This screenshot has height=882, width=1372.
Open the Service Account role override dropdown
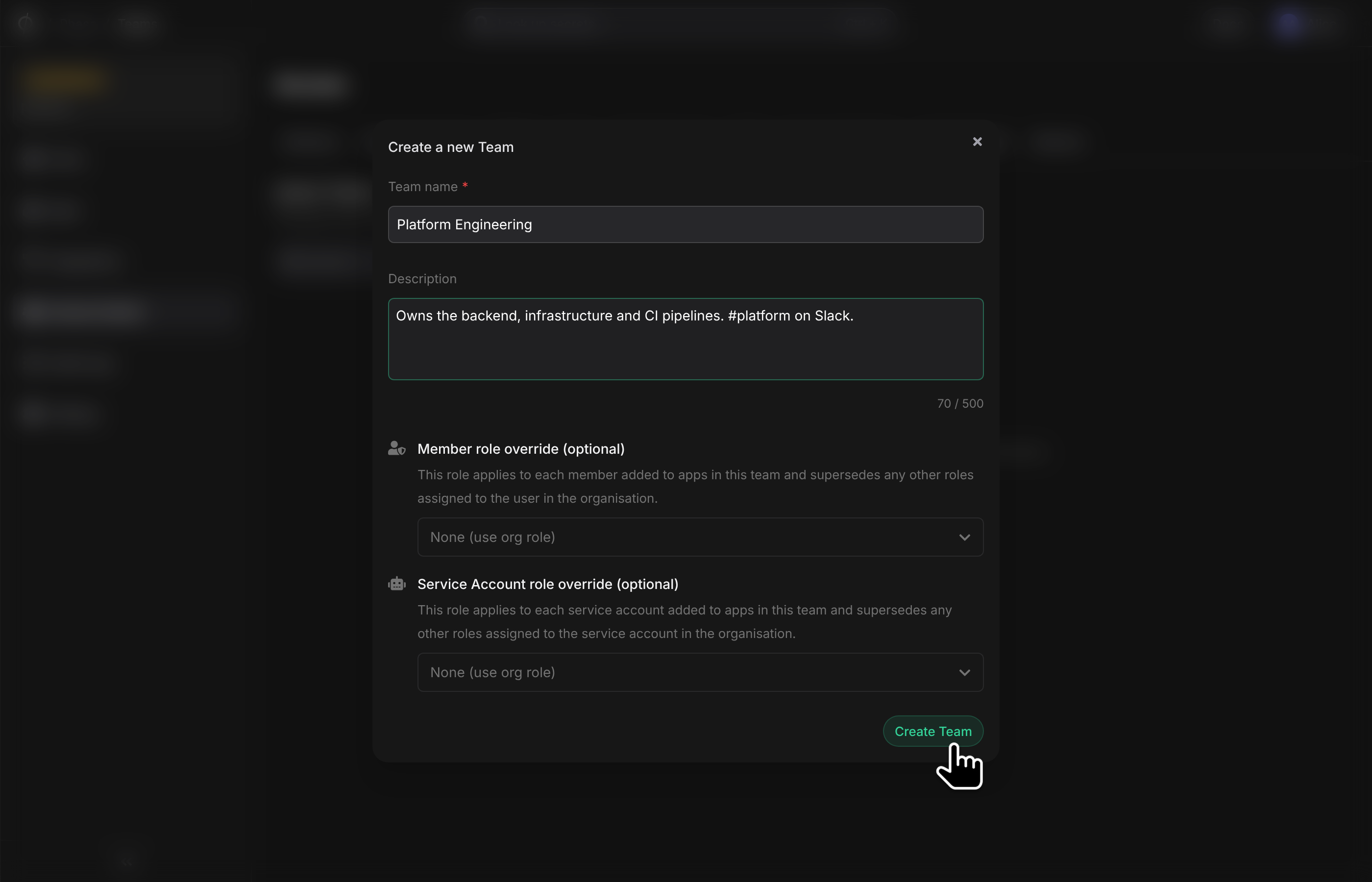(700, 672)
